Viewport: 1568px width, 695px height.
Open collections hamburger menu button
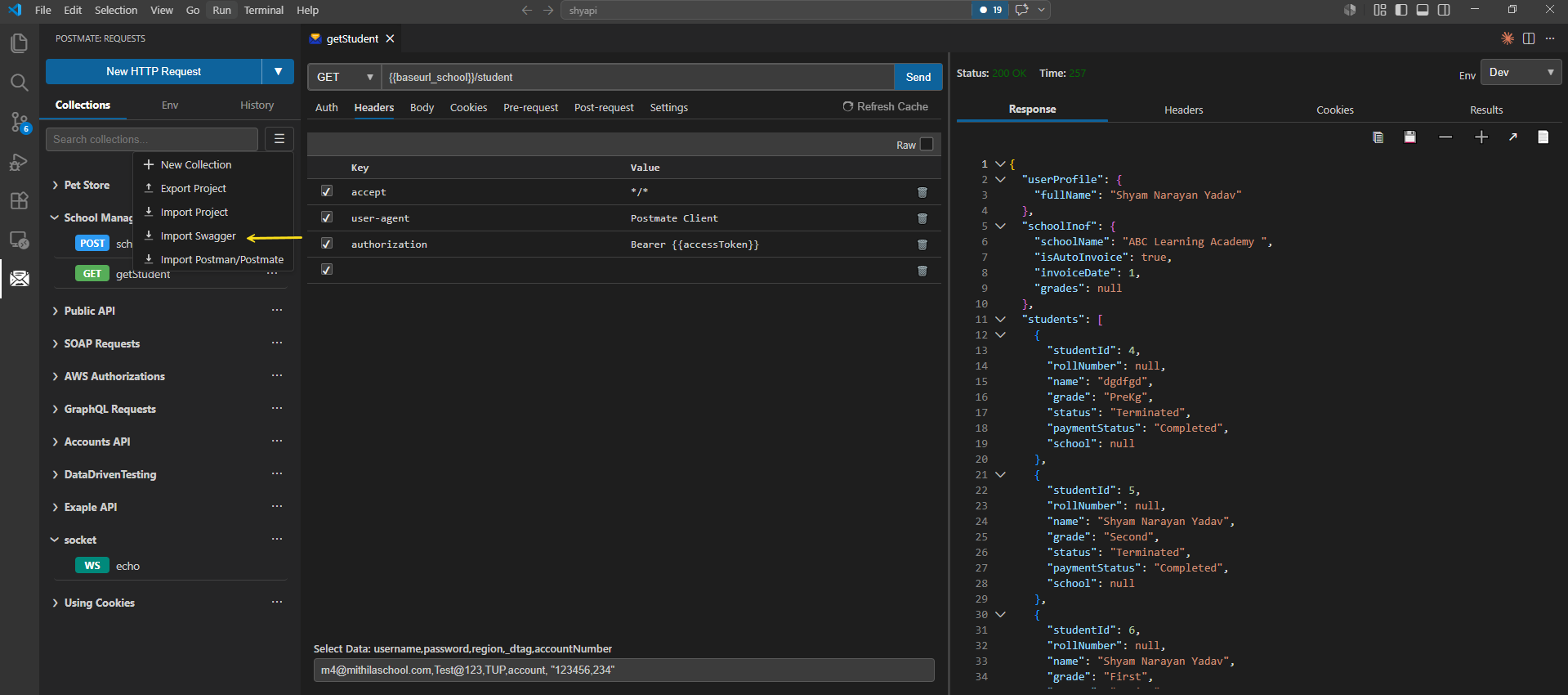tap(279, 139)
